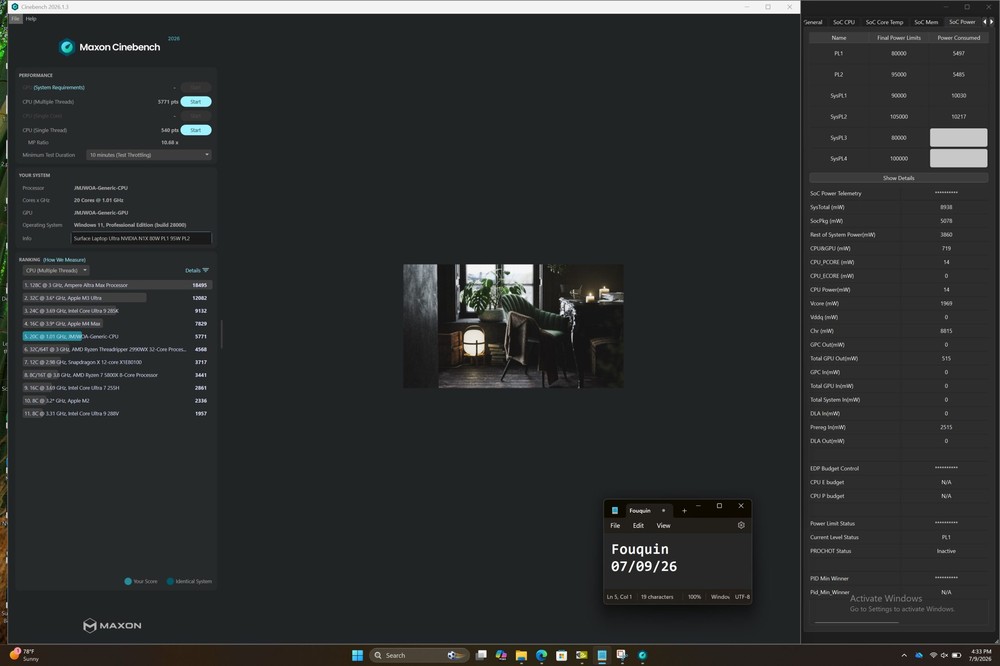Select the Snapdragon X 12-core ranking row

tap(115, 362)
